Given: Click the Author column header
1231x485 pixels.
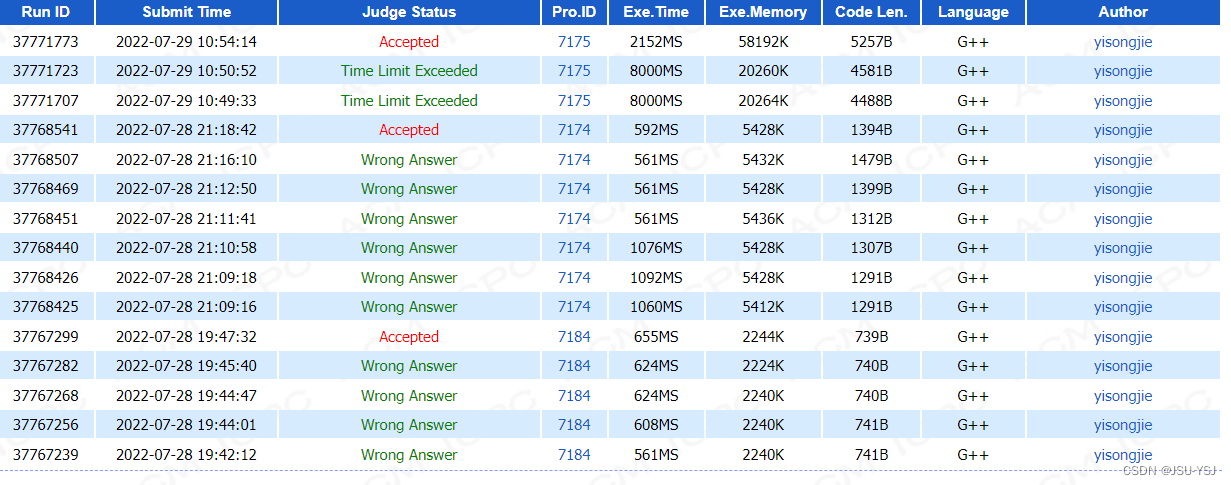Looking at the screenshot, I should pyautogui.click(x=1123, y=12).
